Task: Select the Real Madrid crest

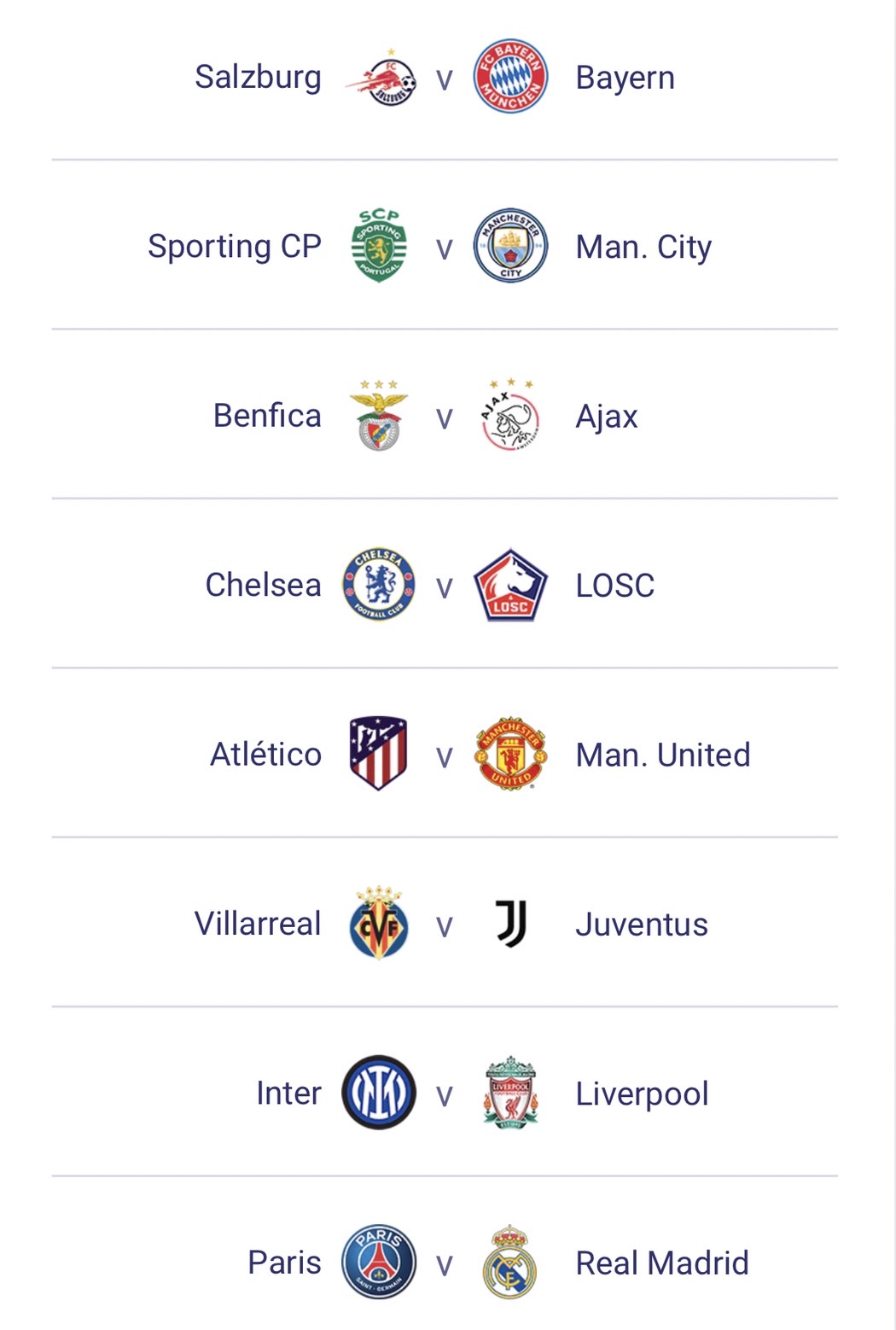Action: [x=510, y=1262]
